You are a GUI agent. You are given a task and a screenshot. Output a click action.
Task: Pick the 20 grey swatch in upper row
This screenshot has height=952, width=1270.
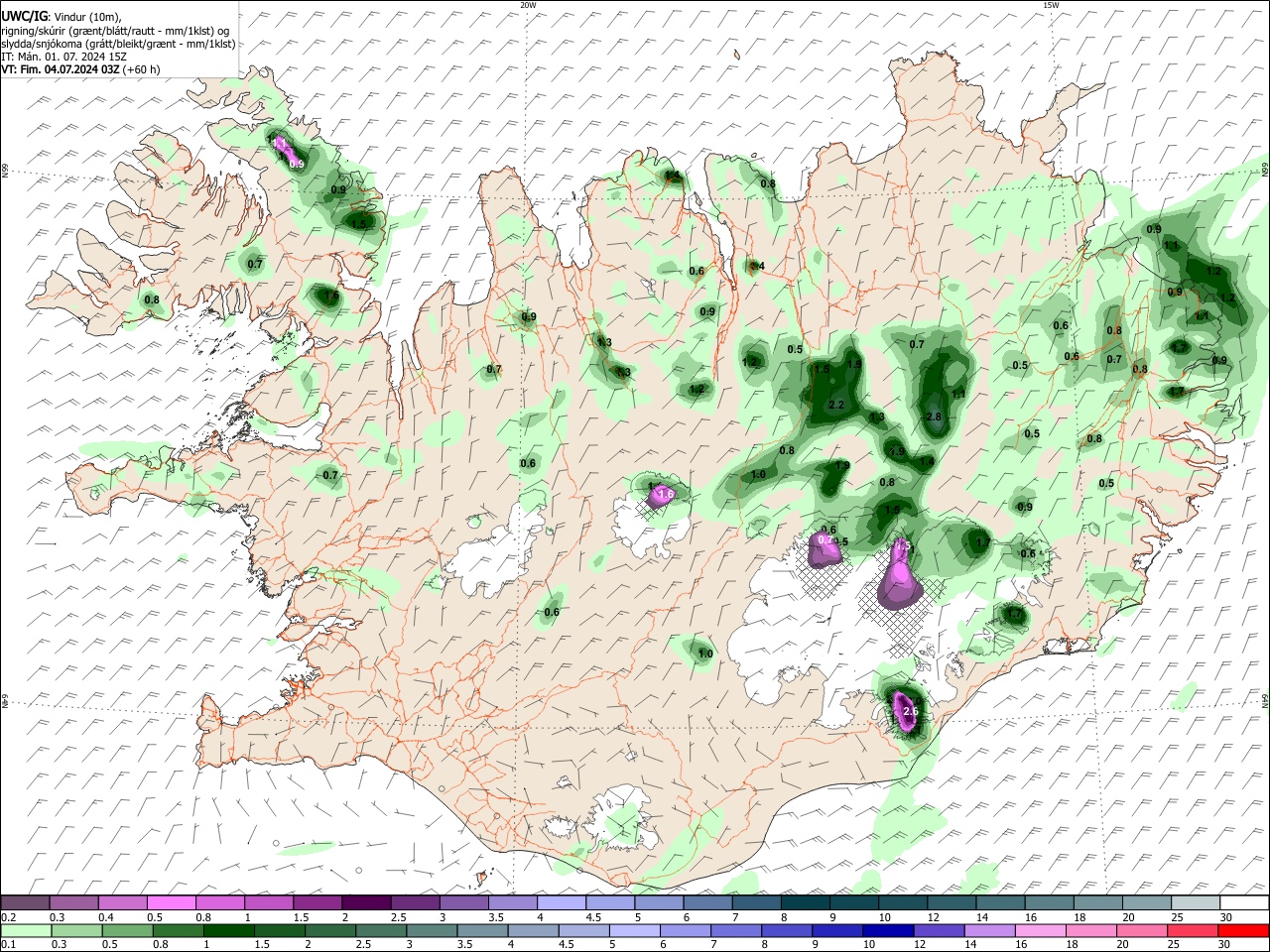[x=1147, y=902]
